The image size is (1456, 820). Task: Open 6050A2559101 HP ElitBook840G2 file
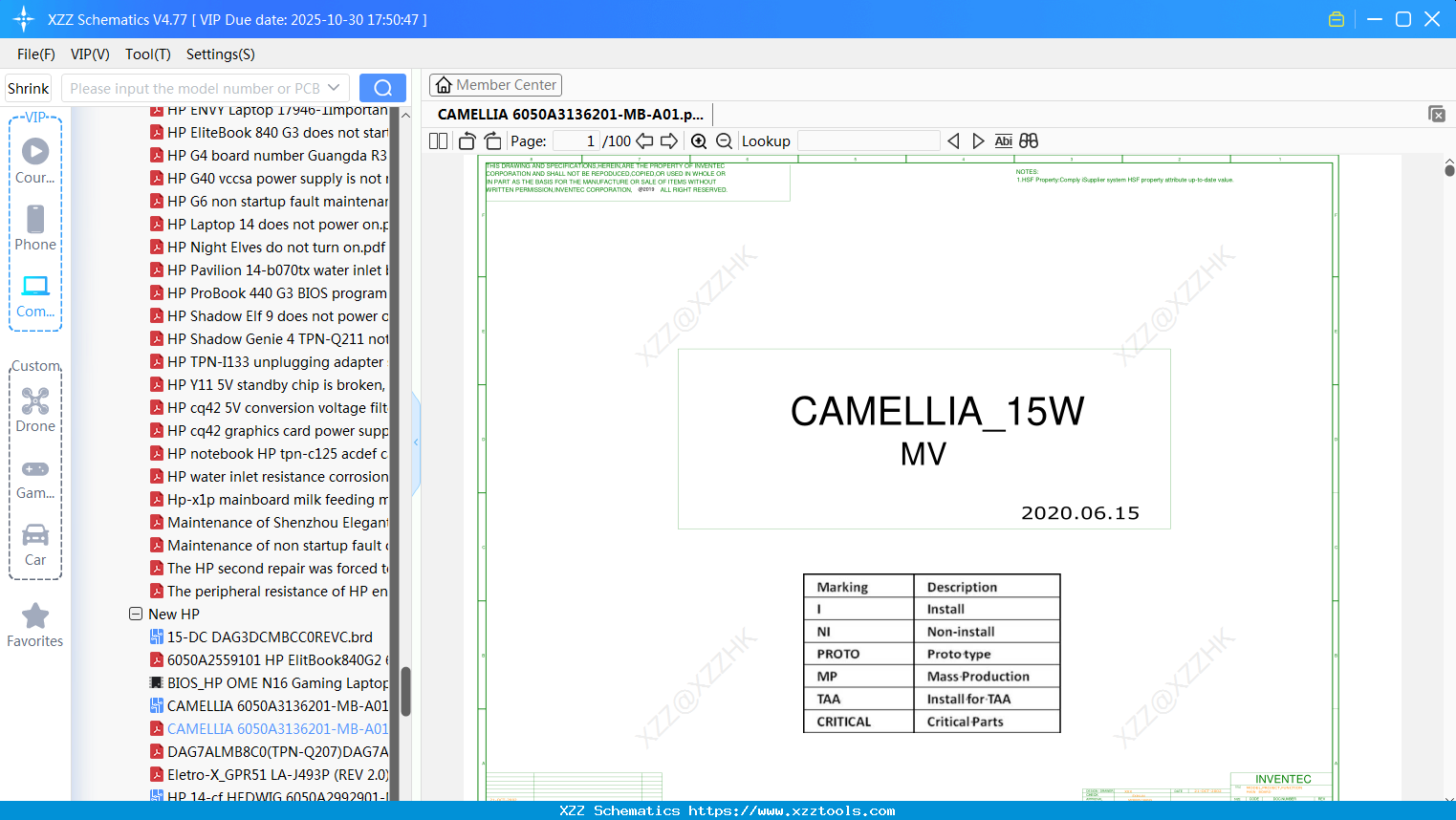pos(270,660)
